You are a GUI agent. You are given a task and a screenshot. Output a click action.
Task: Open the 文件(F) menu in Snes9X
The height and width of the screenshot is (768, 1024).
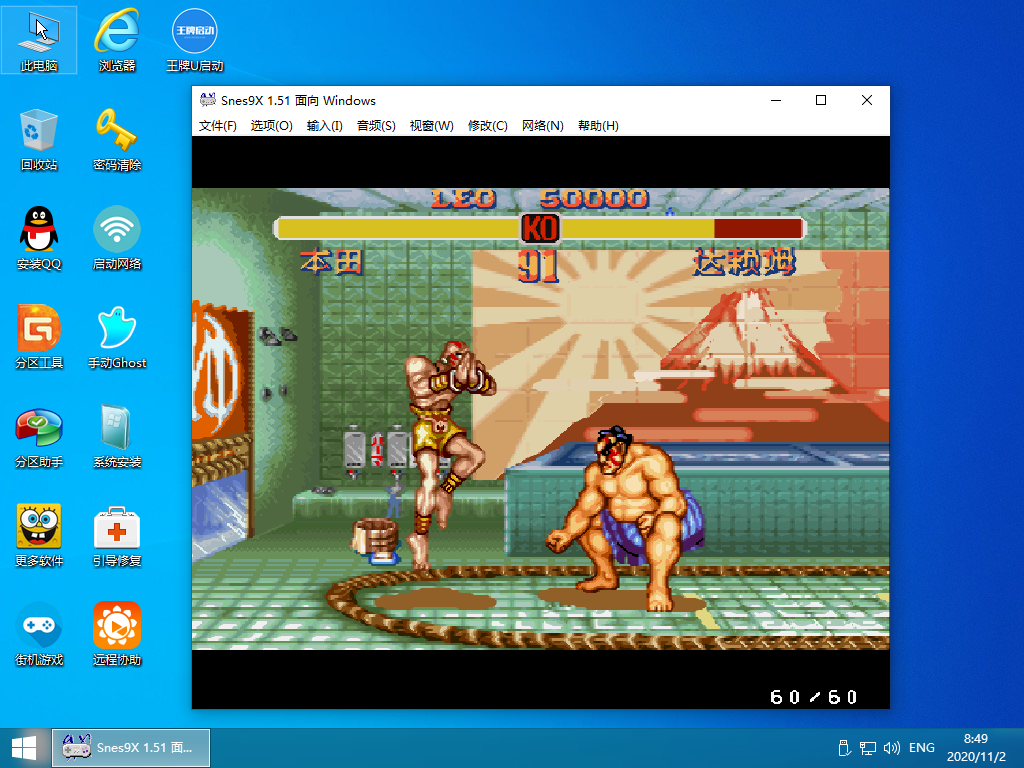tap(217, 125)
